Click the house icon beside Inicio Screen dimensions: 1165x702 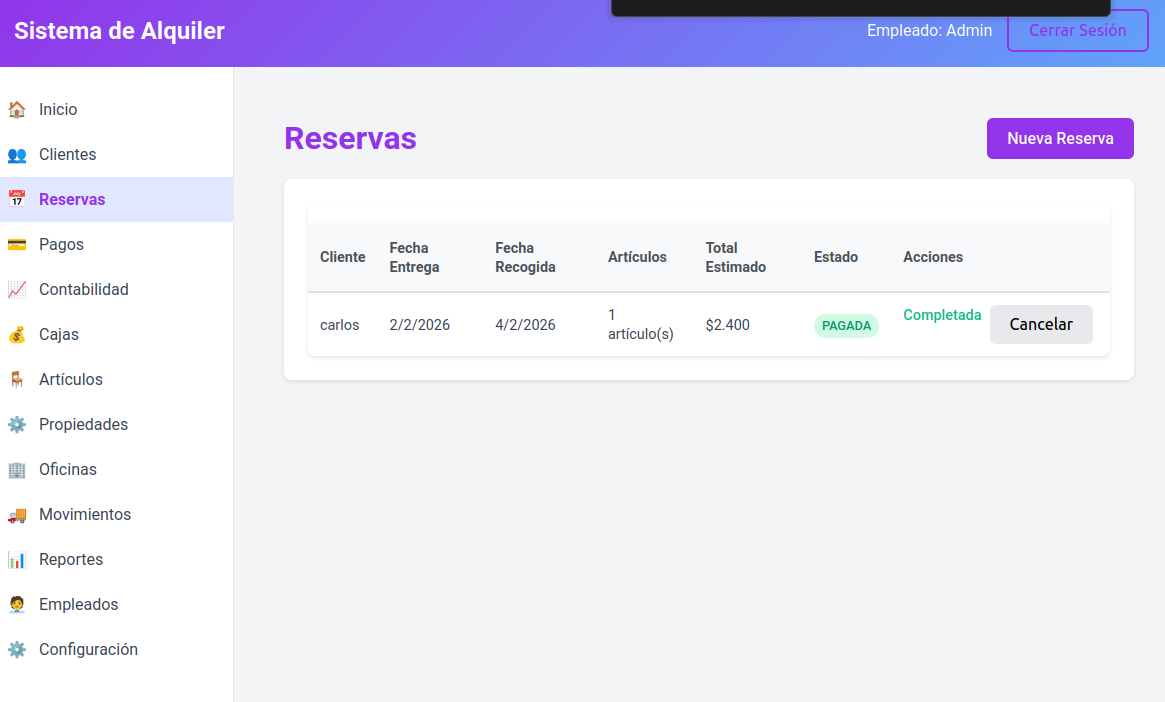click(x=17, y=109)
